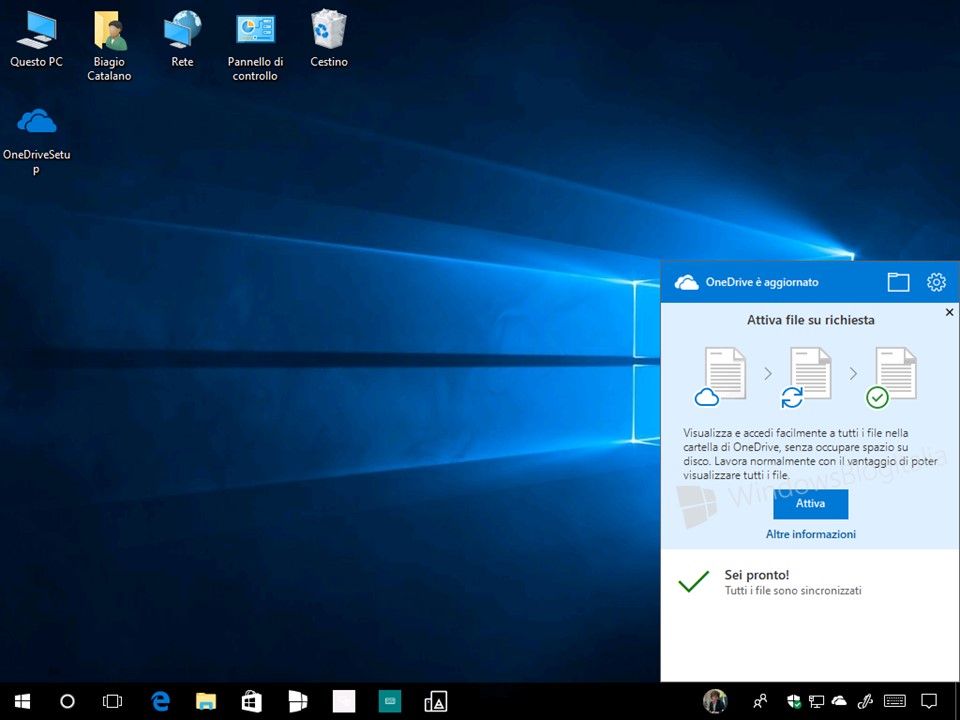Open Cortana circle on the taskbar

67,701
